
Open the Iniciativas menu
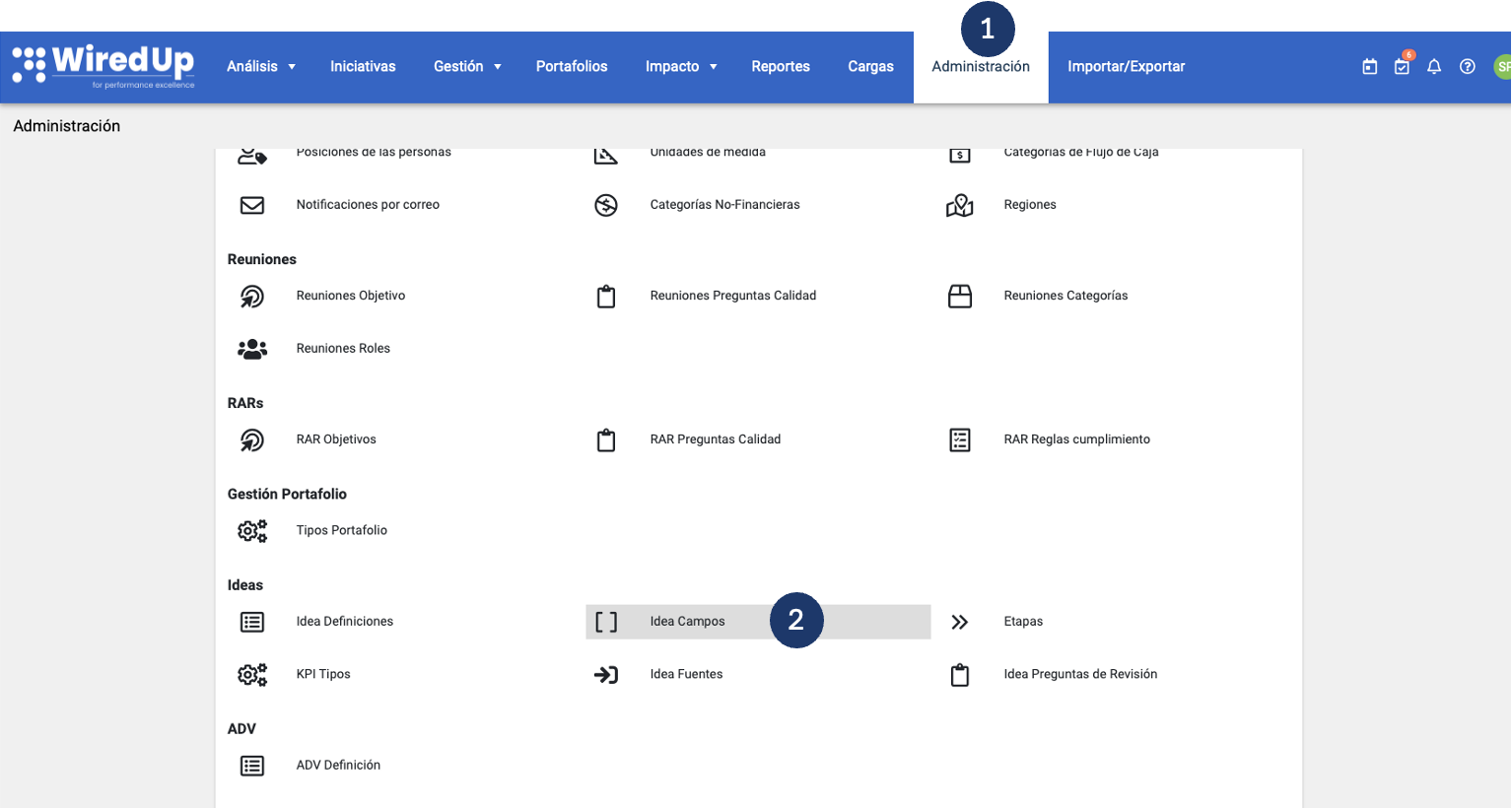pyautogui.click(x=363, y=66)
